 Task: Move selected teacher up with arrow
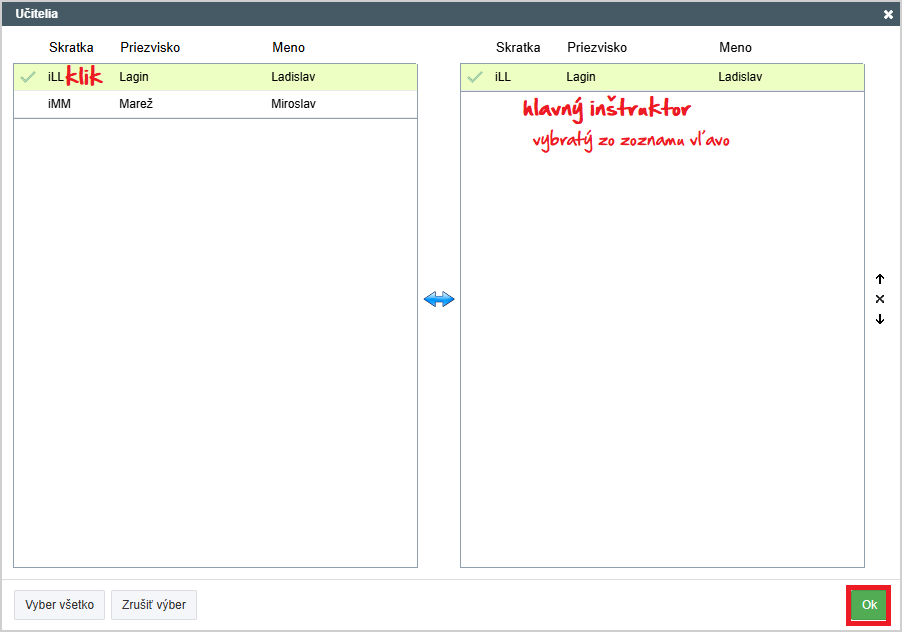pos(880,279)
